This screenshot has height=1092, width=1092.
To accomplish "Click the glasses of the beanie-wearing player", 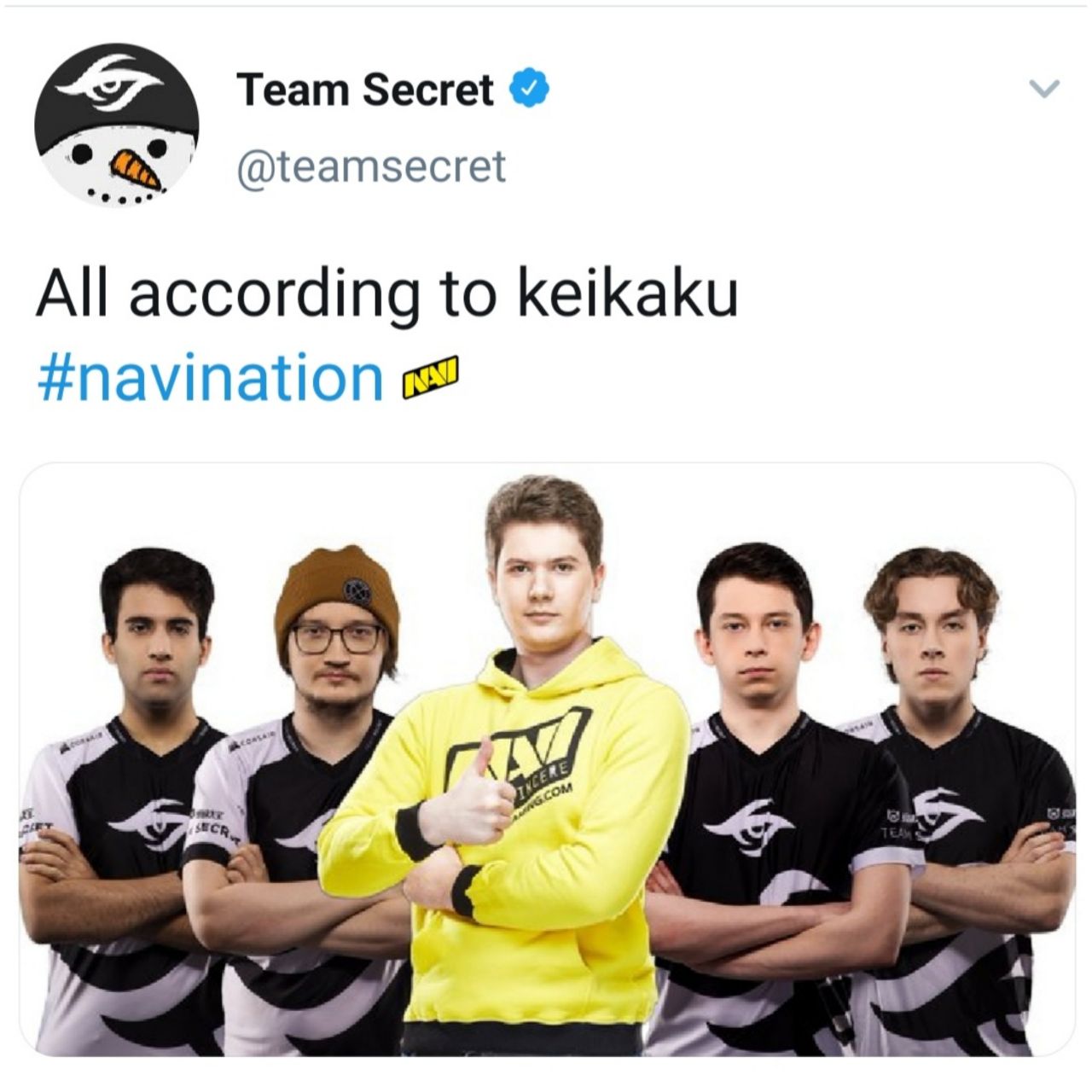I will 336,638.
